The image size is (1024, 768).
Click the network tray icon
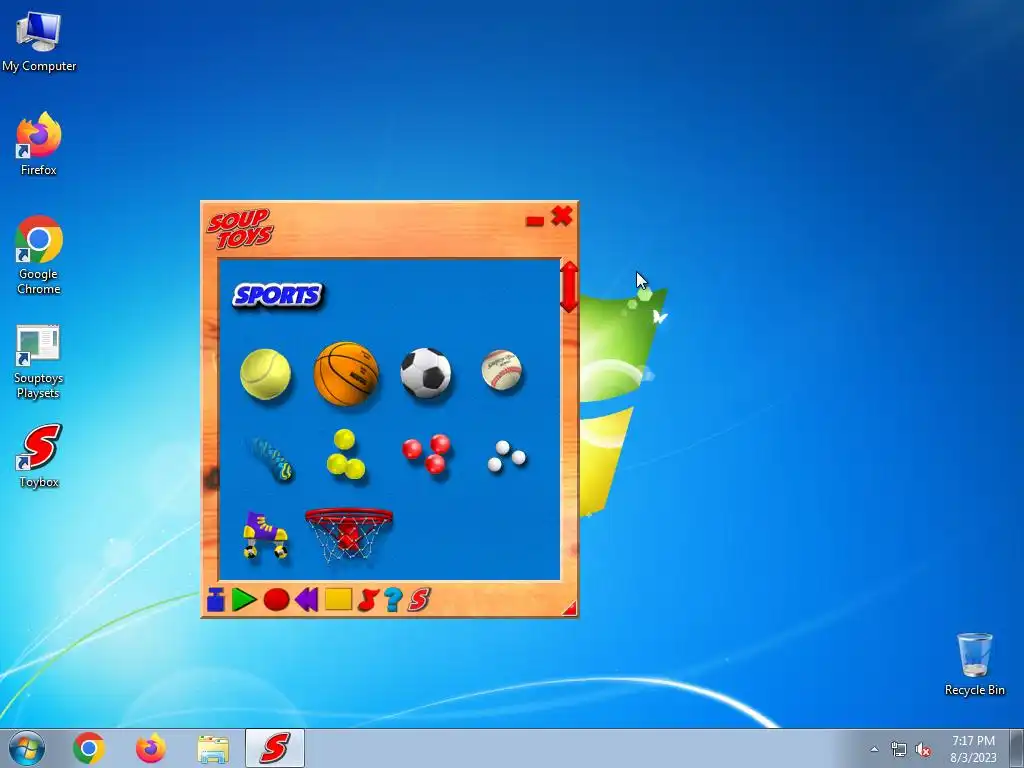click(x=899, y=749)
